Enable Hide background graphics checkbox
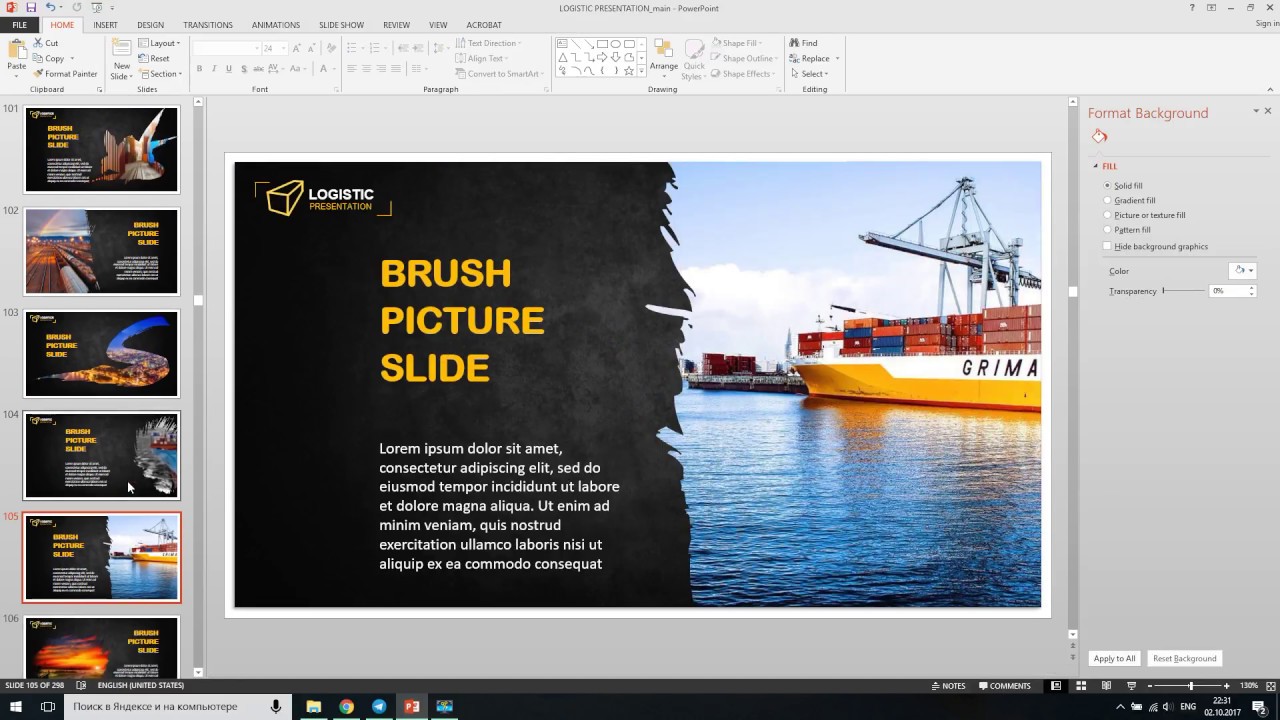The image size is (1280, 720). point(1107,246)
